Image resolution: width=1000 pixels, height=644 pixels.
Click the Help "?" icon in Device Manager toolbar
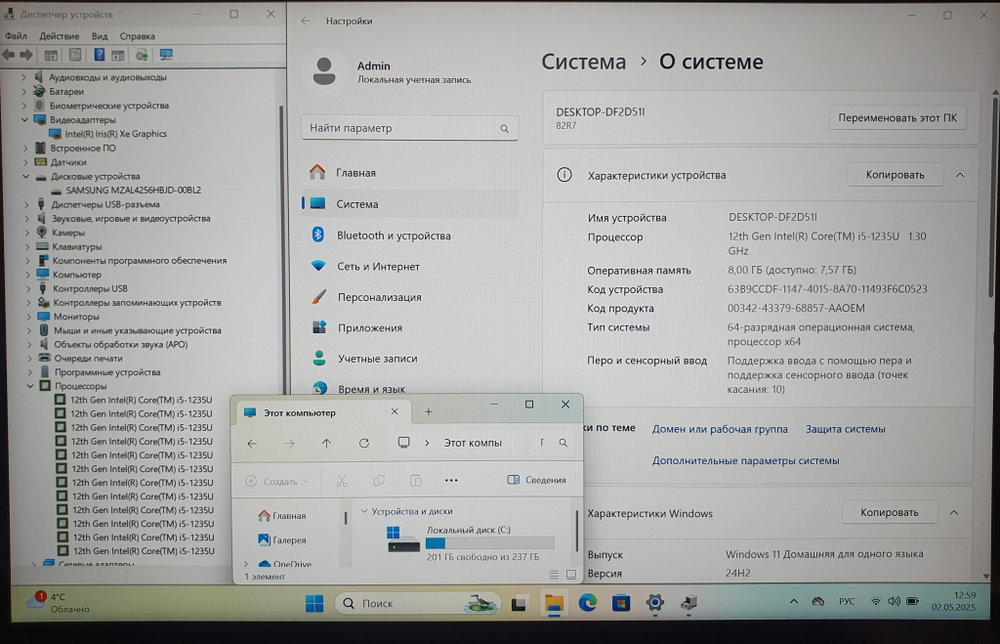pyautogui.click(x=100, y=53)
